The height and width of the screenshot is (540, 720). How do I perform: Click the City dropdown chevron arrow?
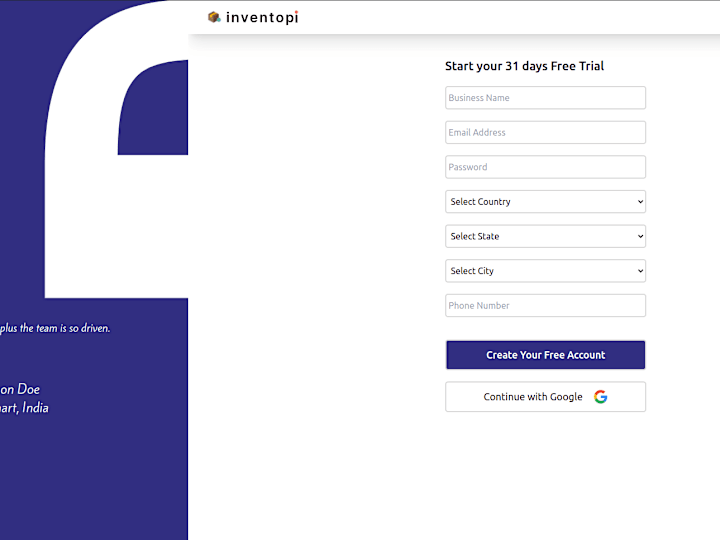tap(640, 271)
